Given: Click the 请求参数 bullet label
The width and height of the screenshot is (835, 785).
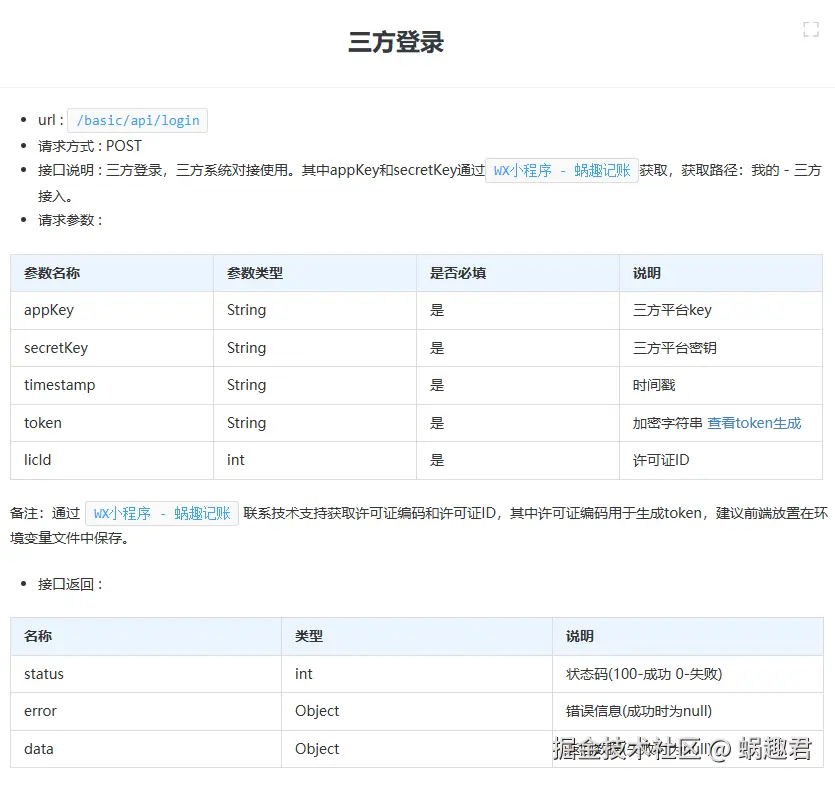Looking at the screenshot, I should coord(70,220).
